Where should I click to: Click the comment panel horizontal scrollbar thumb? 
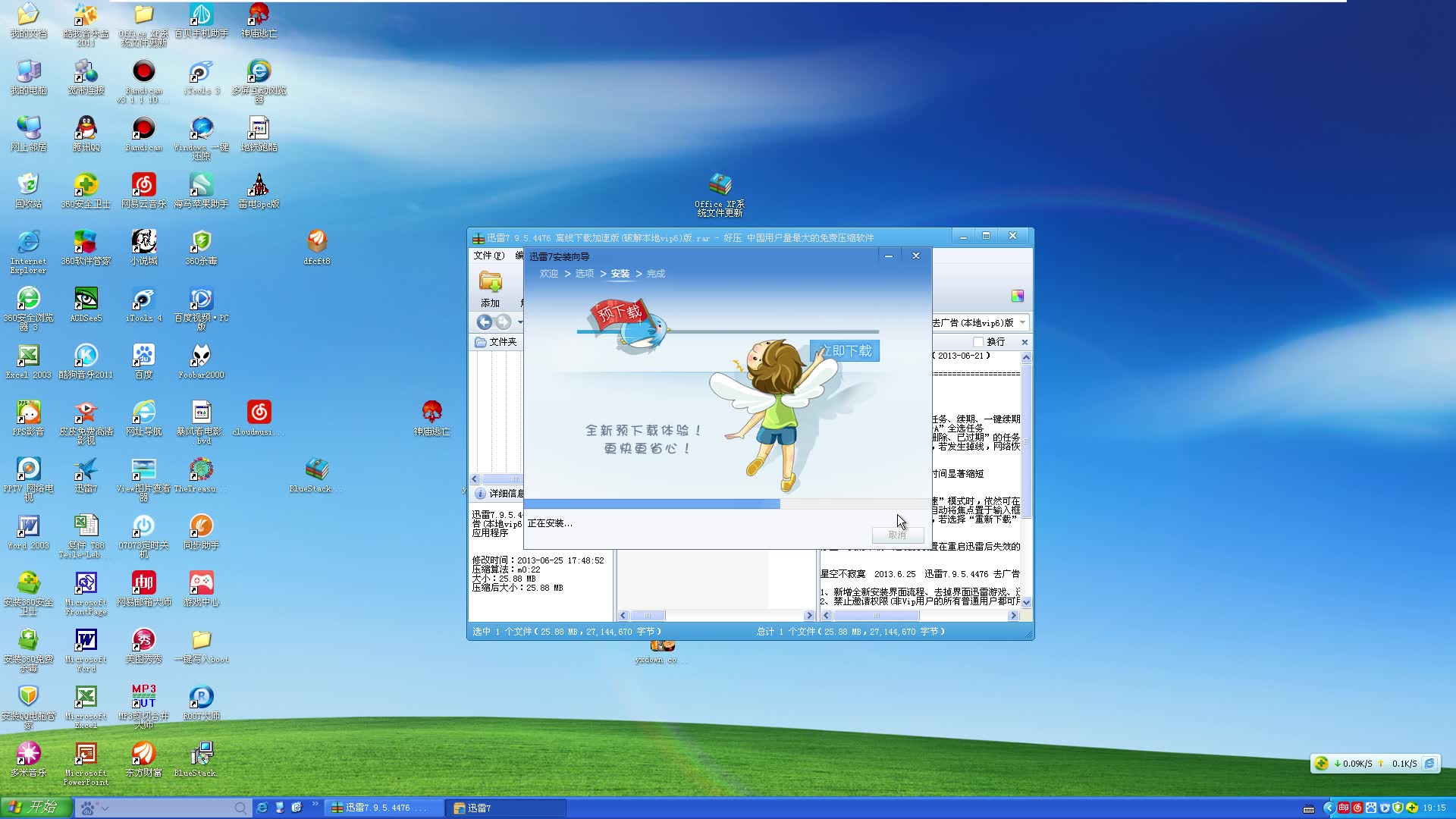877,616
